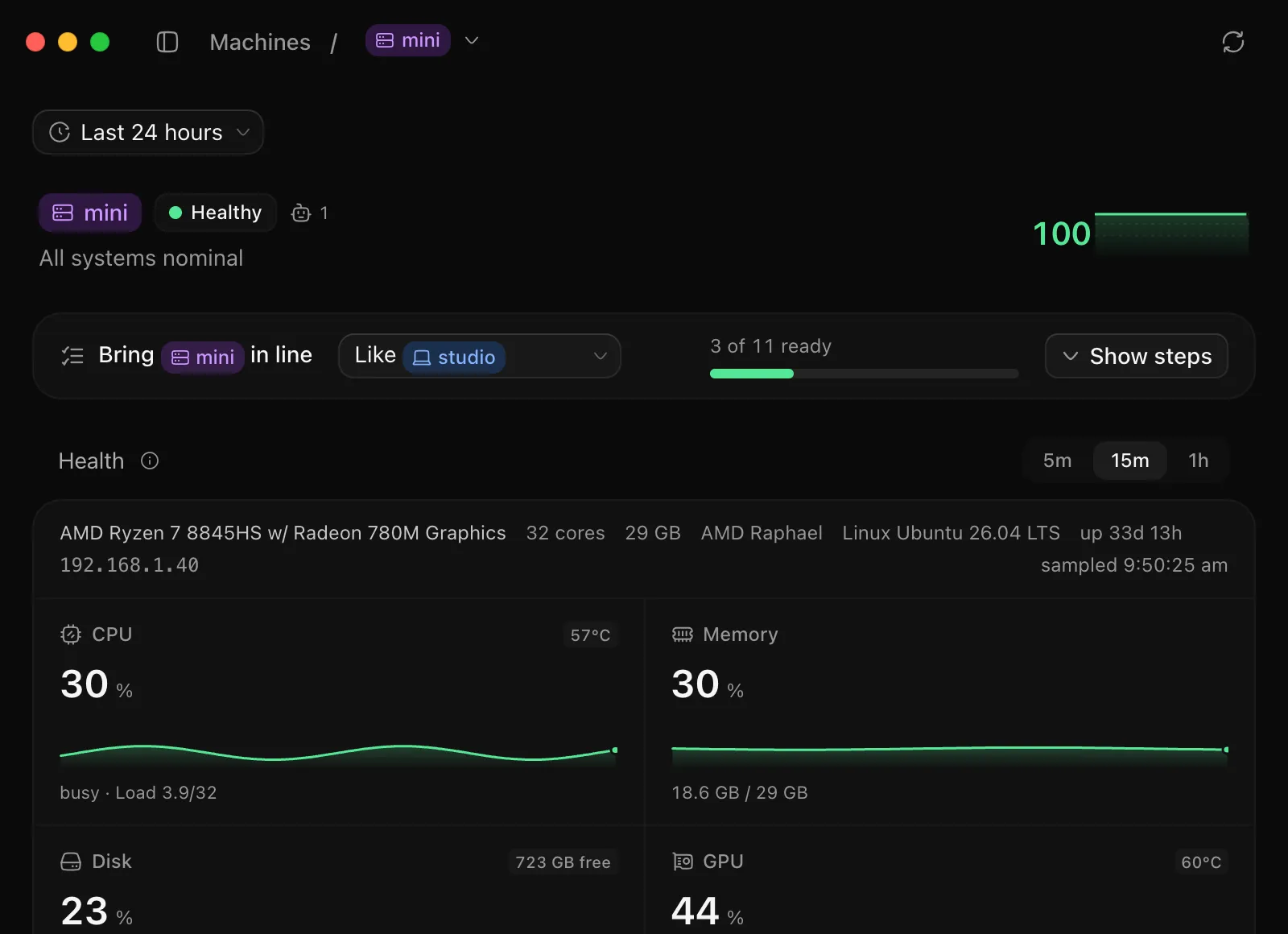Open the Like studio dropdown

[480, 356]
